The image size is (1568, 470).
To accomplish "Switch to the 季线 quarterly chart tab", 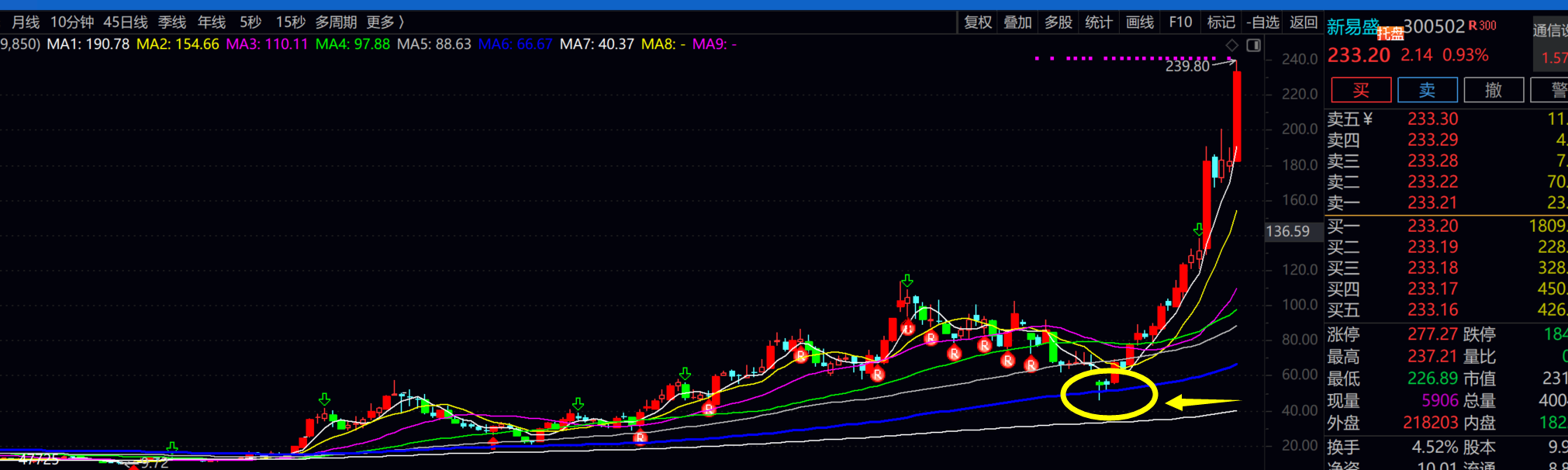I will (x=171, y=22).
